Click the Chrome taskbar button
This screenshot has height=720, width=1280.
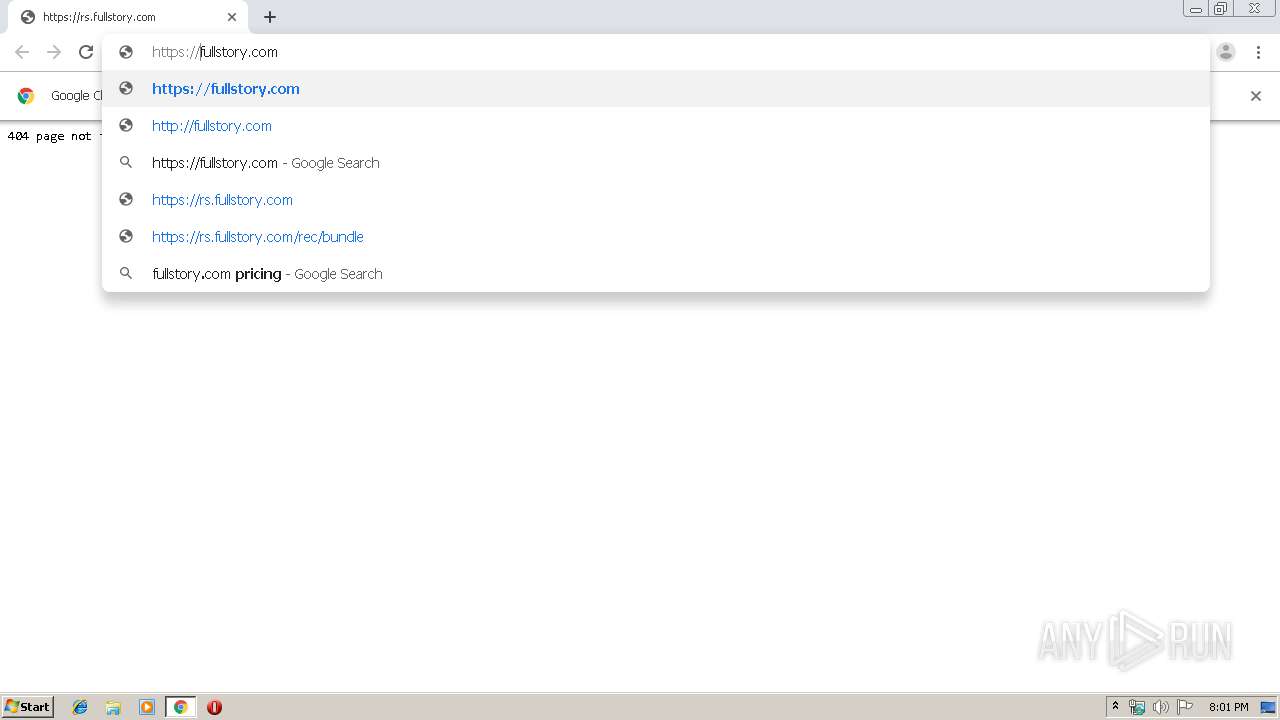[x=180, y=707]
